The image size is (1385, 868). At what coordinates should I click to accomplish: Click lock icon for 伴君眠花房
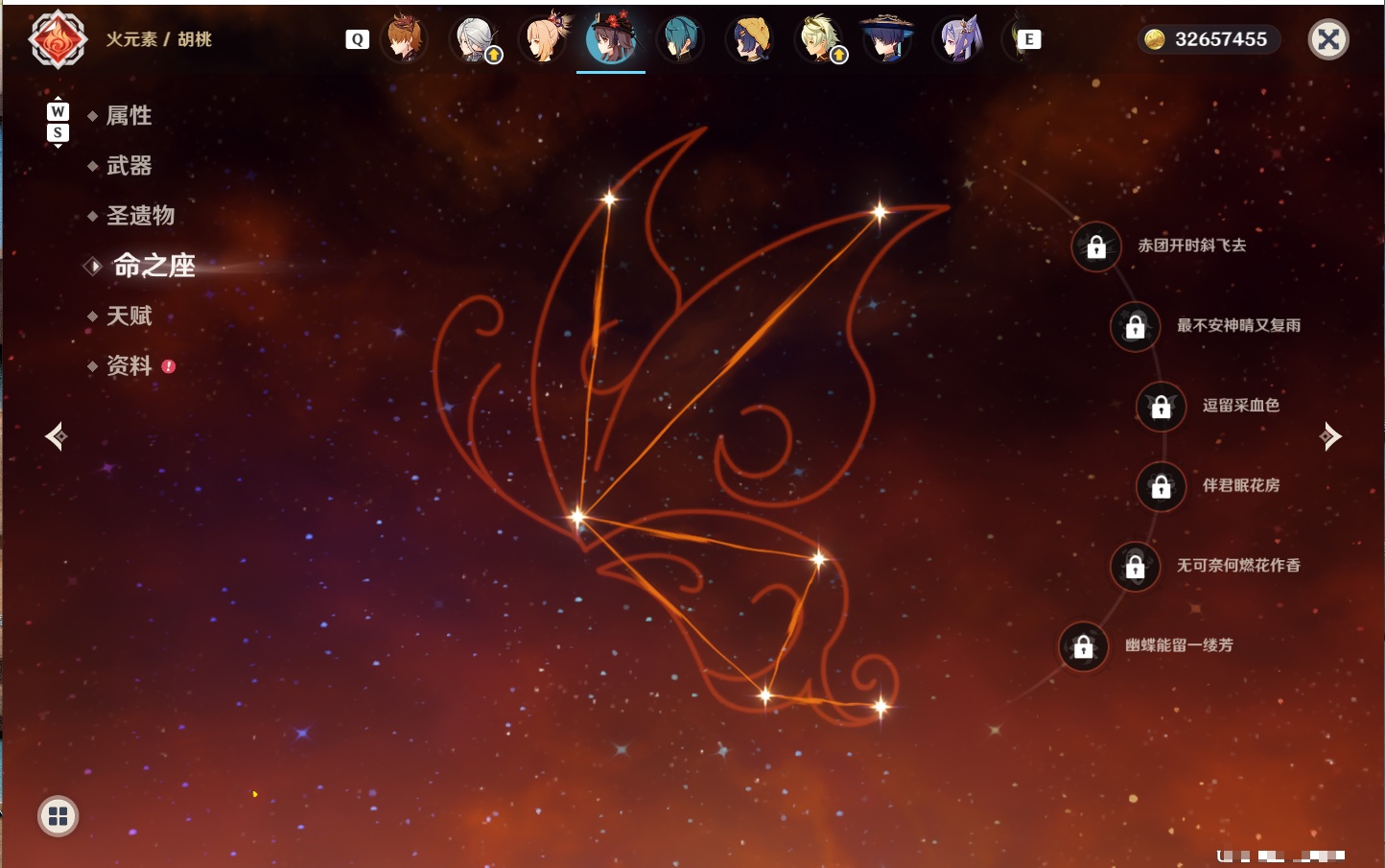[1161, 486]
